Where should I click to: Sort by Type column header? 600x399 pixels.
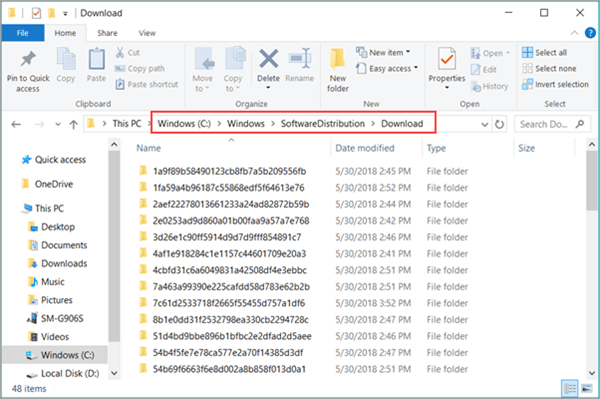click(436, 148)
